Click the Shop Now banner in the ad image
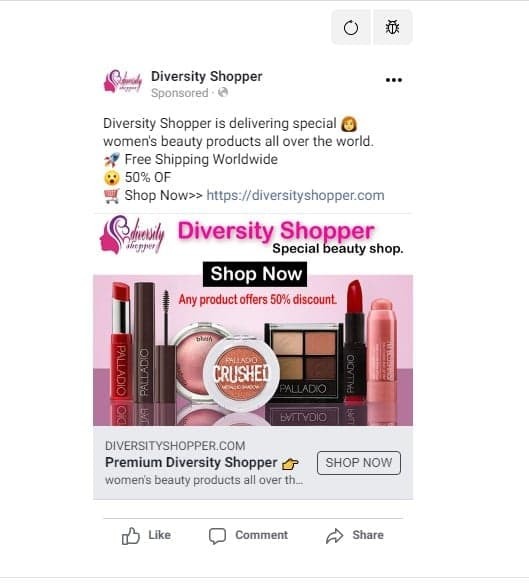 (255, 274)
